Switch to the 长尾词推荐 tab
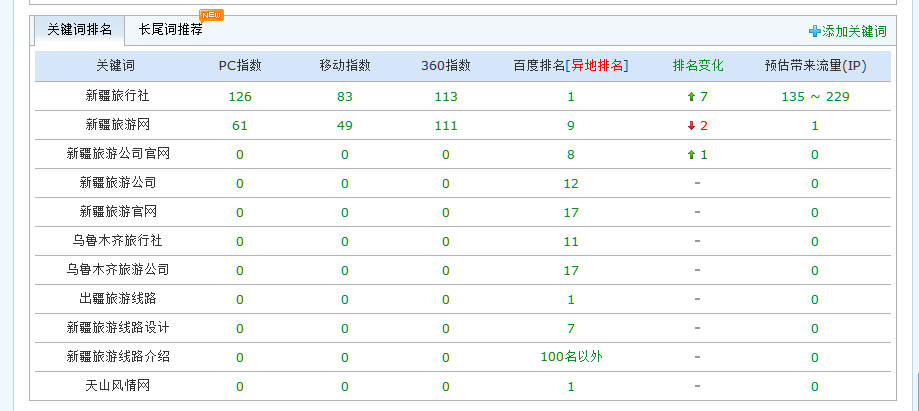This screenshot has width=919, height=411. click(171, 30)
